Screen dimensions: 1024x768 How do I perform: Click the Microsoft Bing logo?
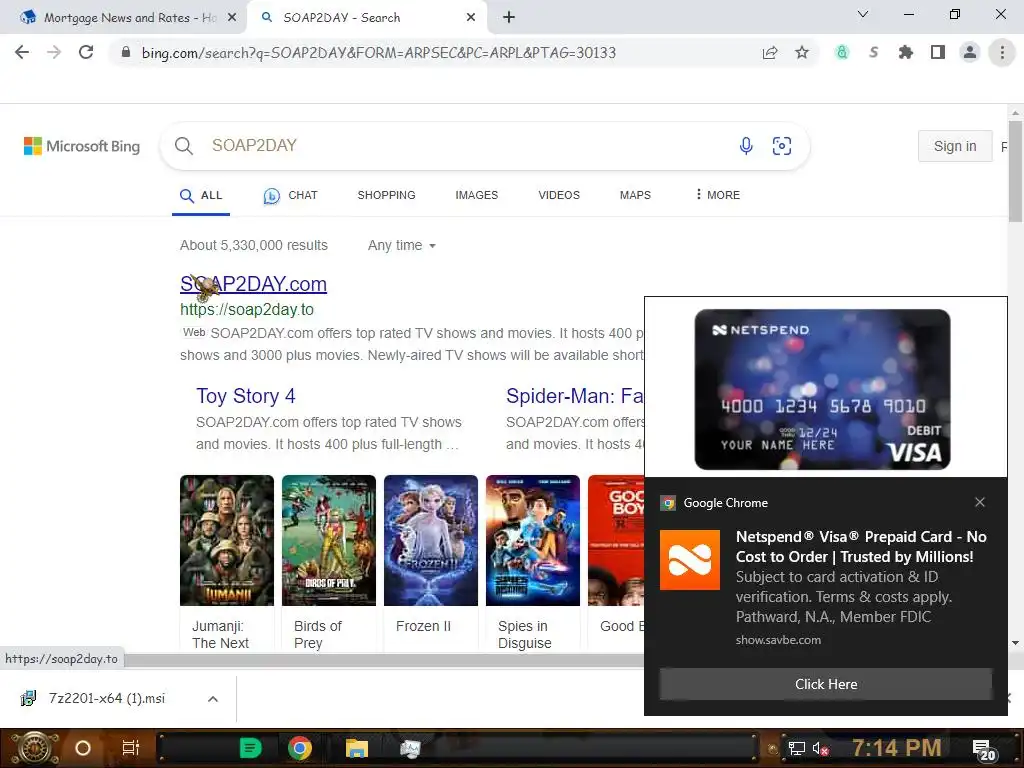(82, 146)
